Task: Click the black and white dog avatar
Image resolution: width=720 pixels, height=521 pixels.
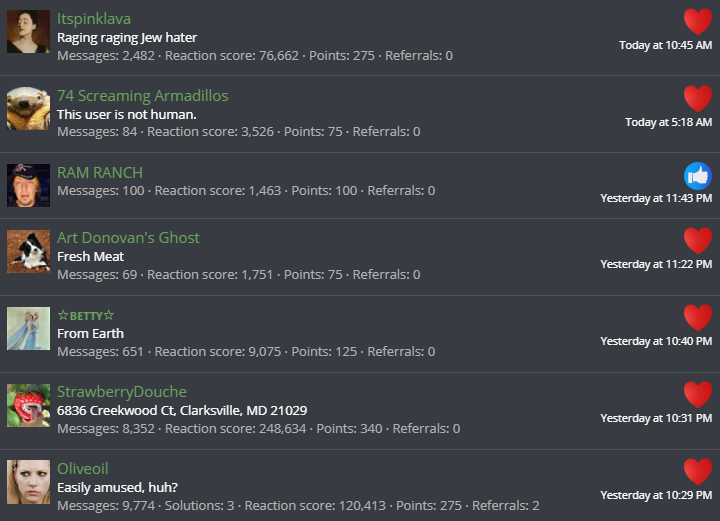Action: tap(28, 252)
